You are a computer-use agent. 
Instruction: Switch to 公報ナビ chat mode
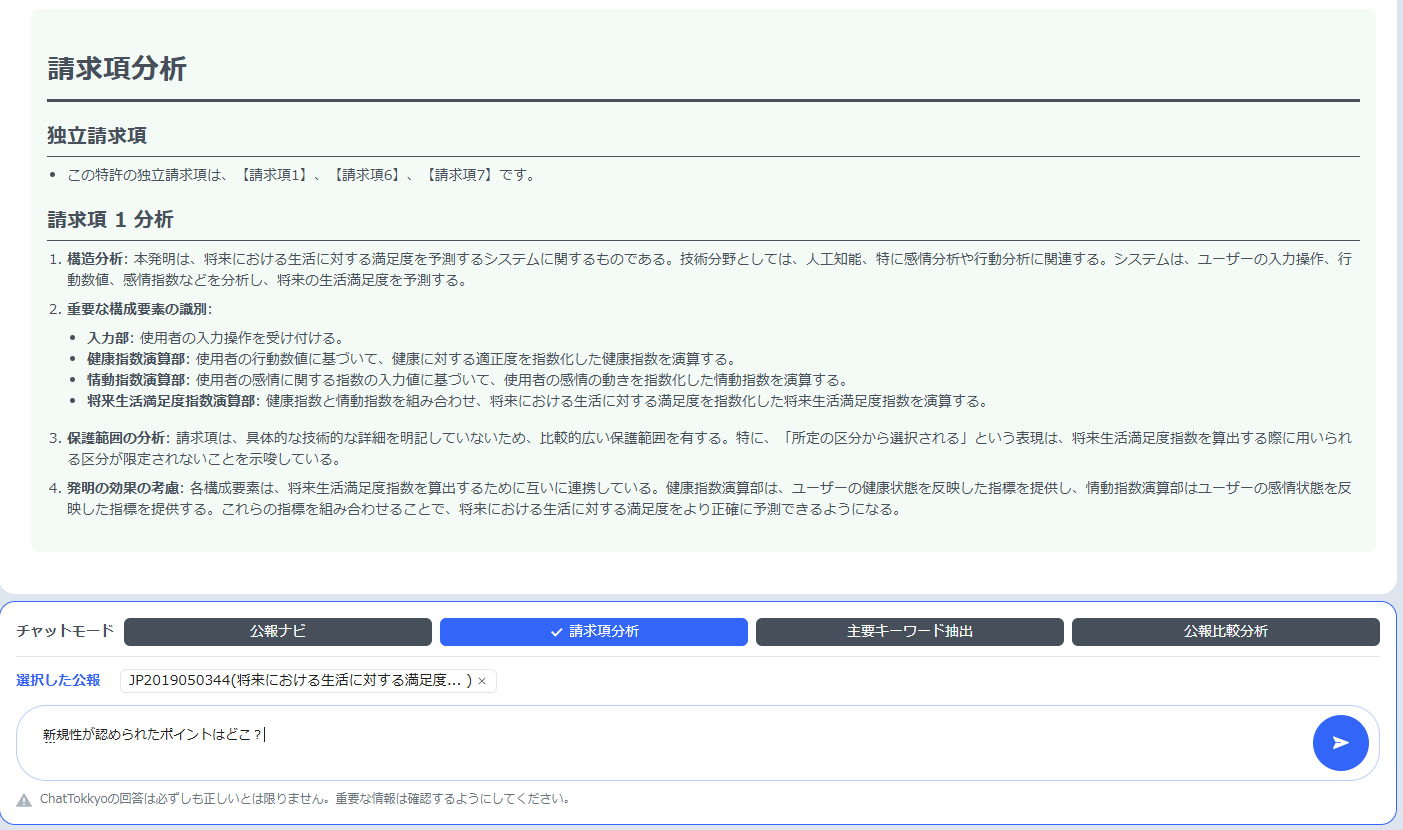(277, 631)
